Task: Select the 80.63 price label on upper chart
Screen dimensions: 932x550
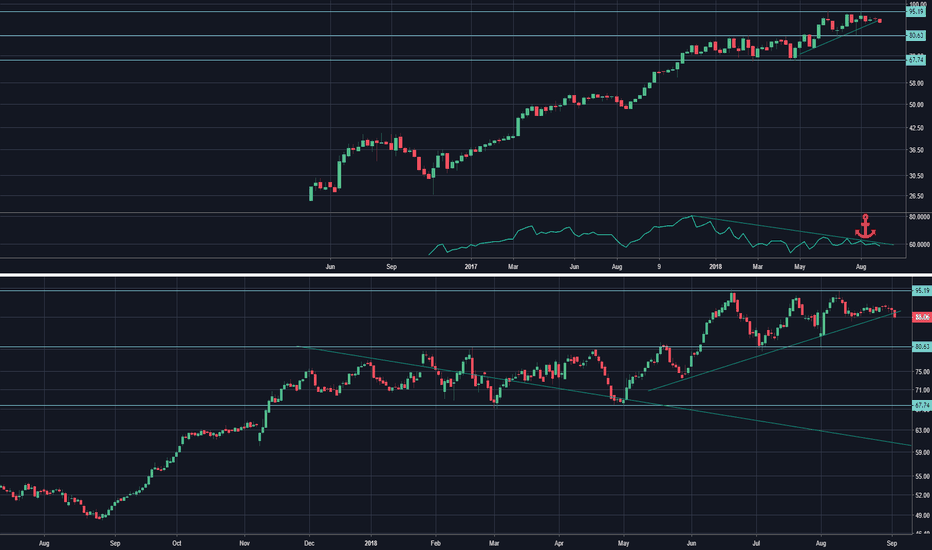Action: click(916, 36)
